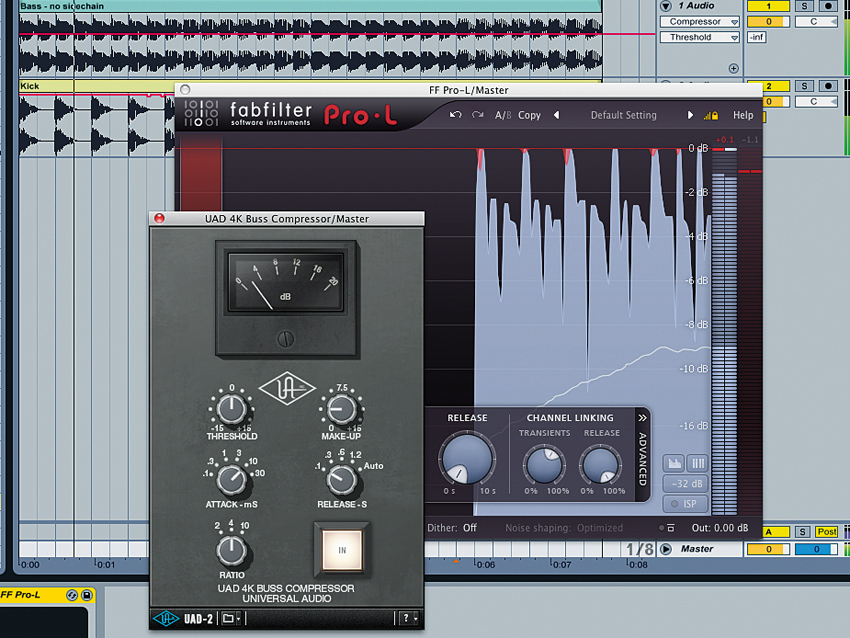
Task: Click the fabfilter logo icon
Action: click(201, 113)
